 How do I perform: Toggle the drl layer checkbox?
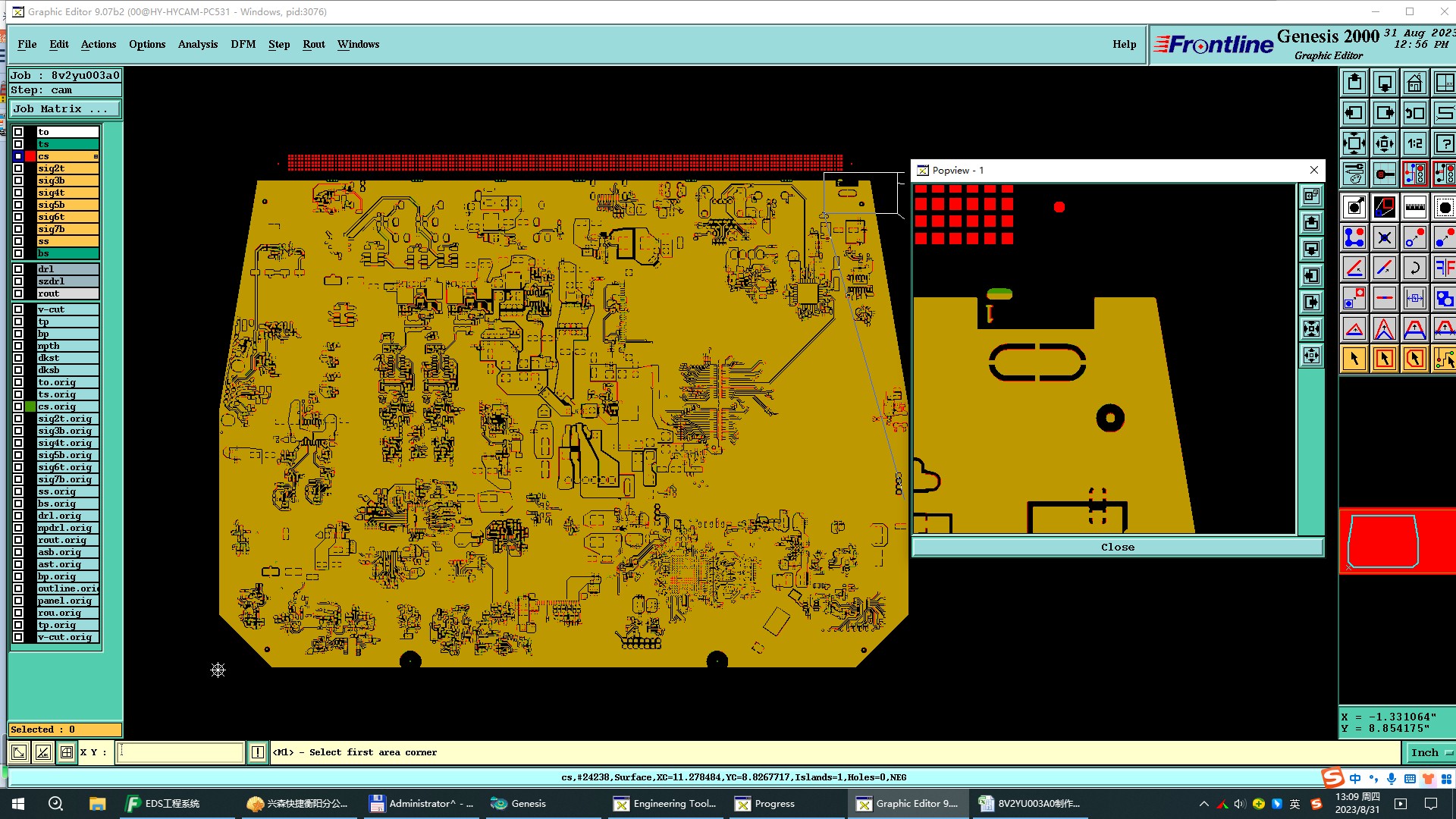(18, 269)
